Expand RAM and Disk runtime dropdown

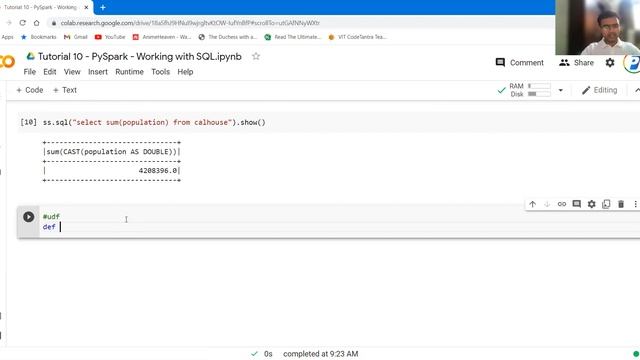tap(560, 90)
